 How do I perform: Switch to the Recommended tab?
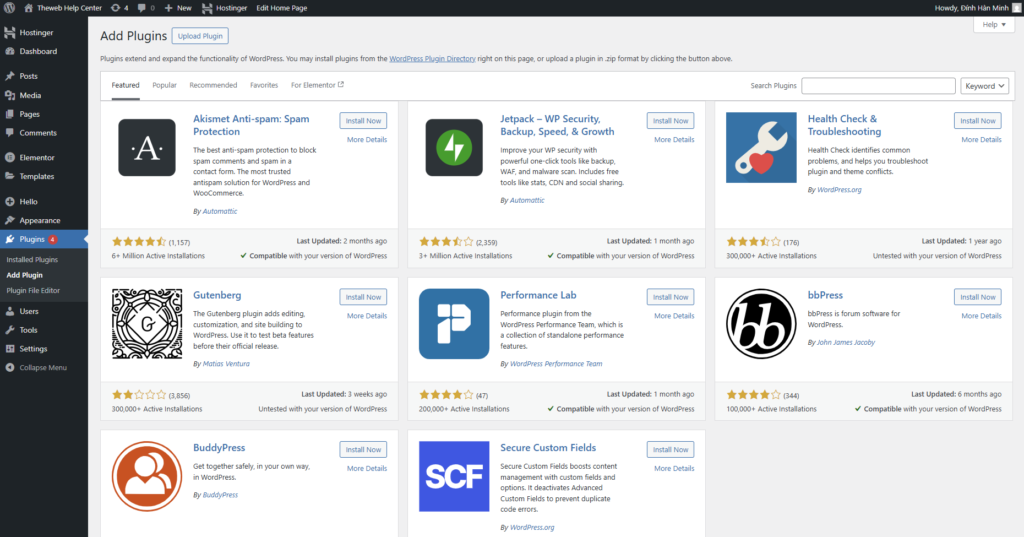pyautogui.click(x=213, y=86)
